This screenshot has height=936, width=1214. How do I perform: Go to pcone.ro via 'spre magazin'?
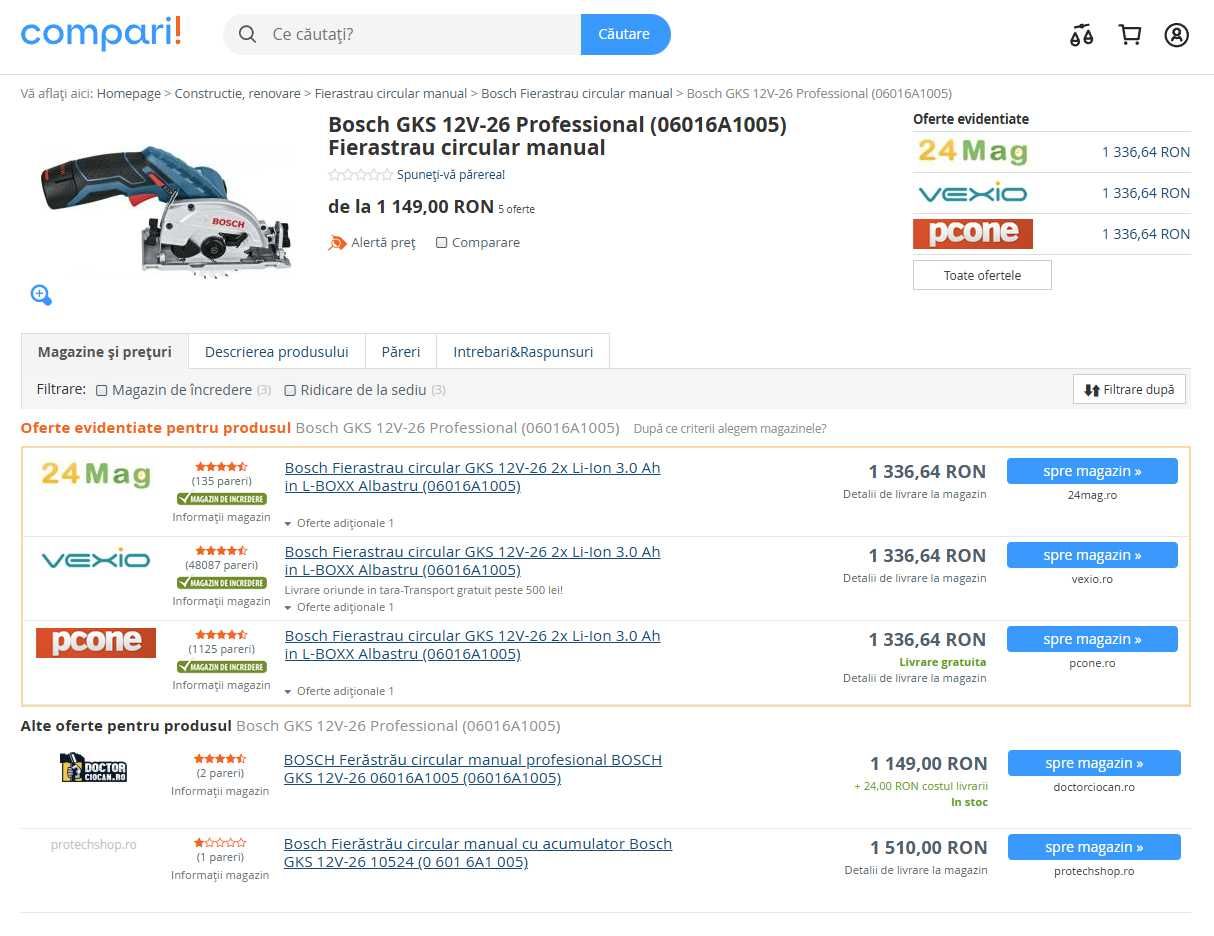tap(1092, 639)
